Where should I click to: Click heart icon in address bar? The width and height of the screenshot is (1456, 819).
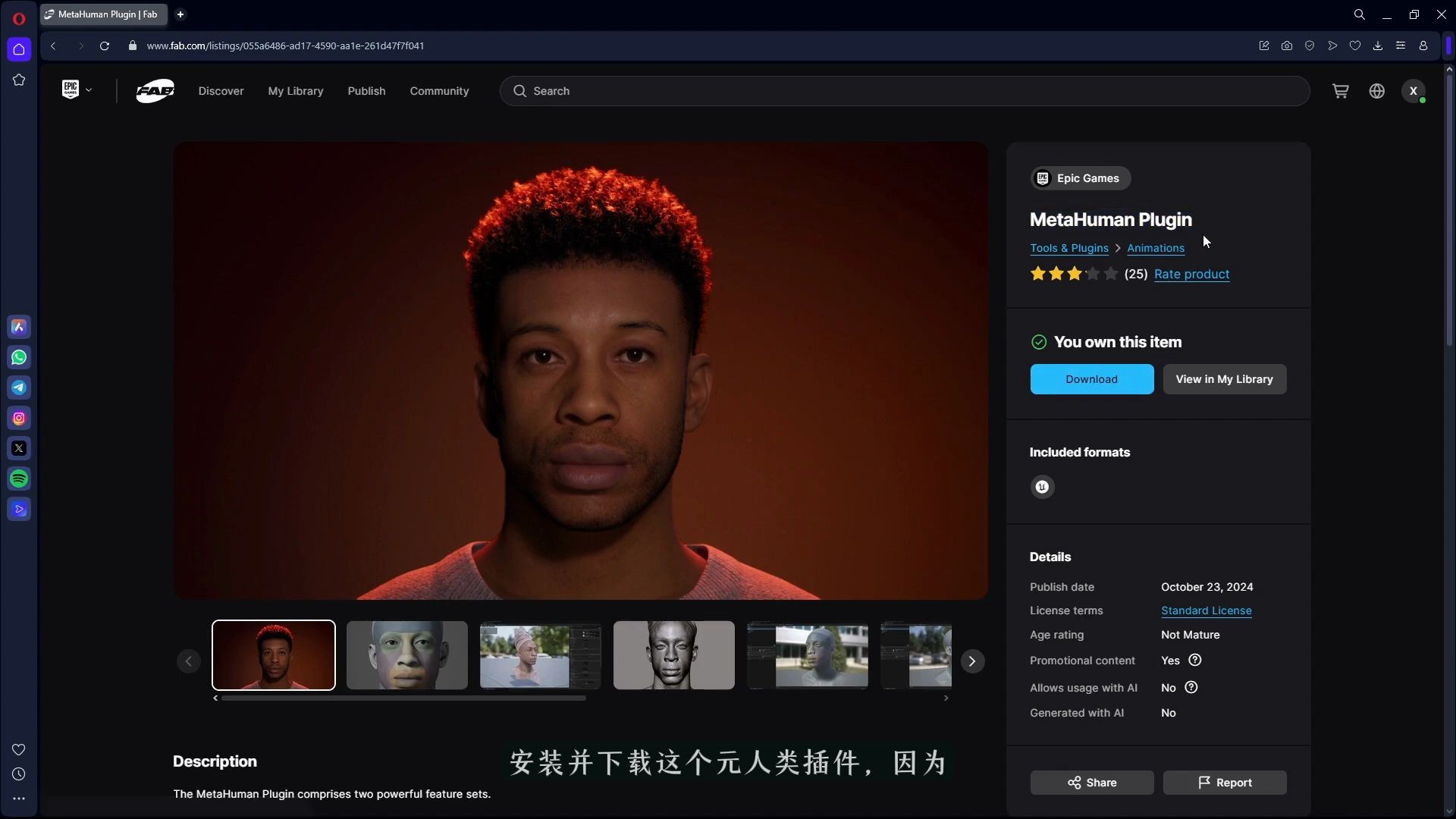[1355, 45]
